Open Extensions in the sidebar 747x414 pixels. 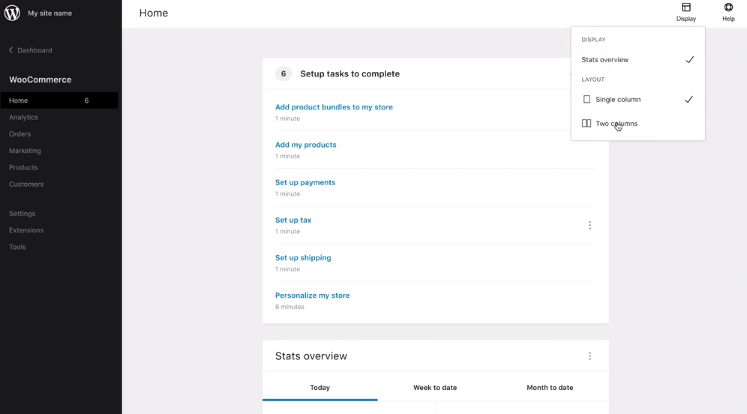(26, 230)
